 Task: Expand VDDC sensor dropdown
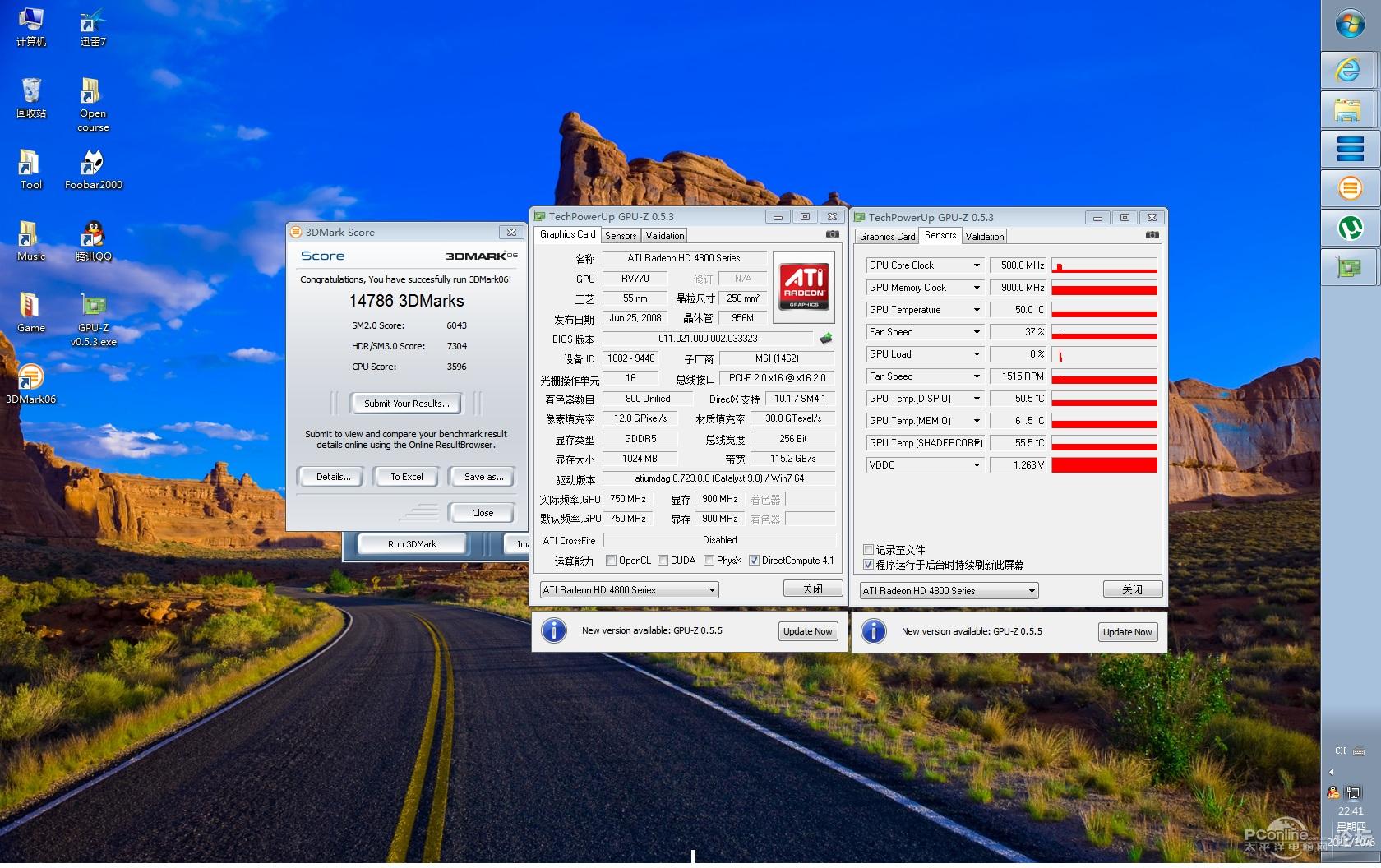977,465
